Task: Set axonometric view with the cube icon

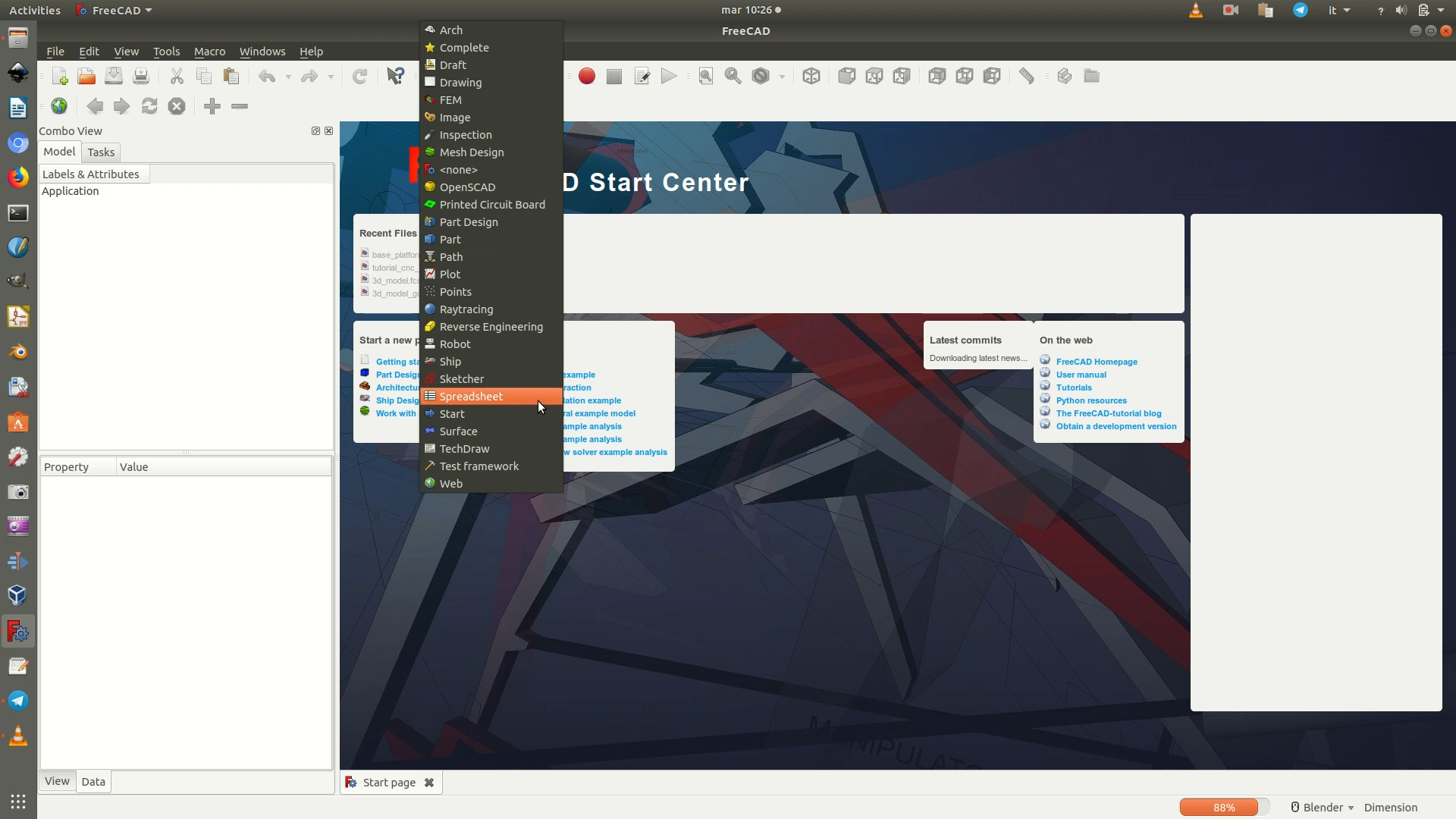Action: (x=811, y=76)
